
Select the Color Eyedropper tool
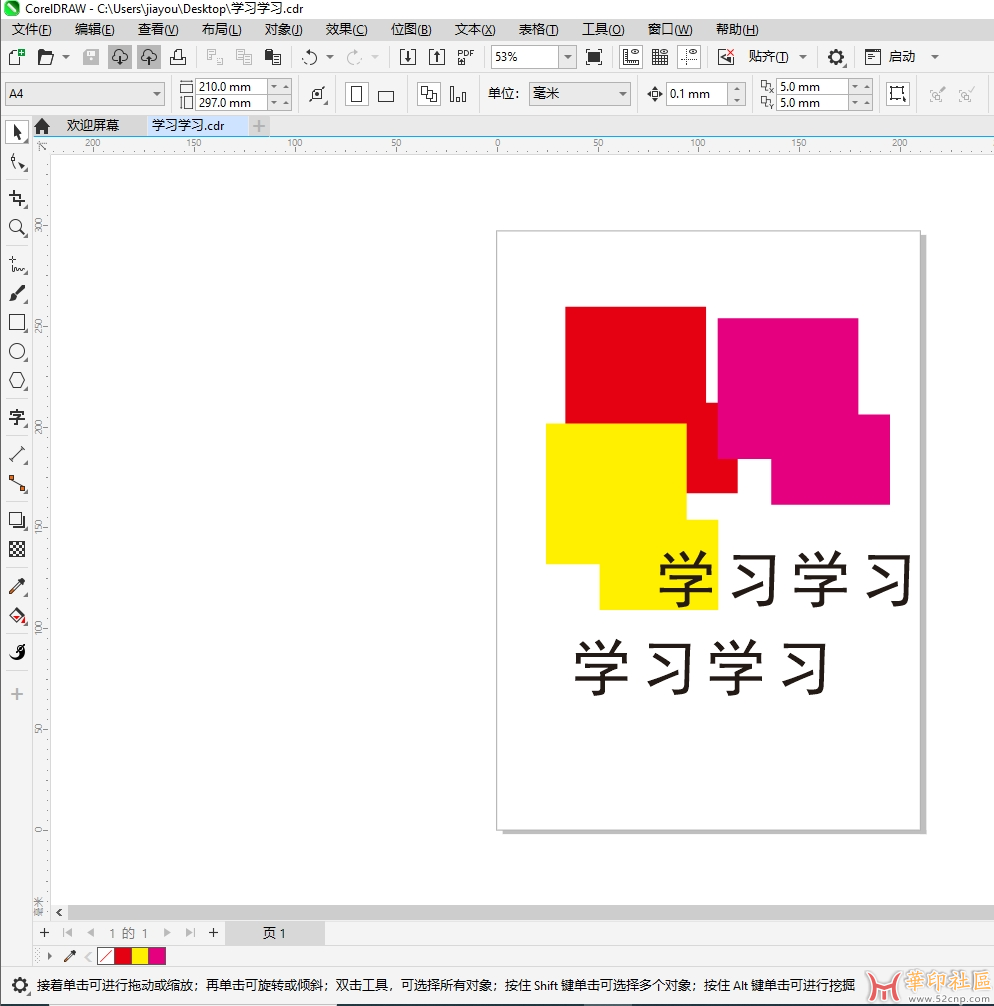click(17, 586)
